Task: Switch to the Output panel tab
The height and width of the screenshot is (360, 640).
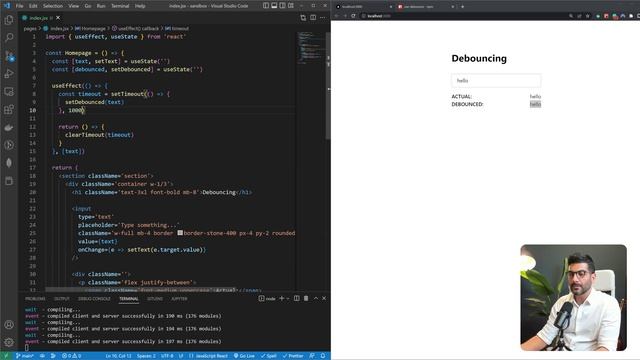Action: click(x=62, y=299)
